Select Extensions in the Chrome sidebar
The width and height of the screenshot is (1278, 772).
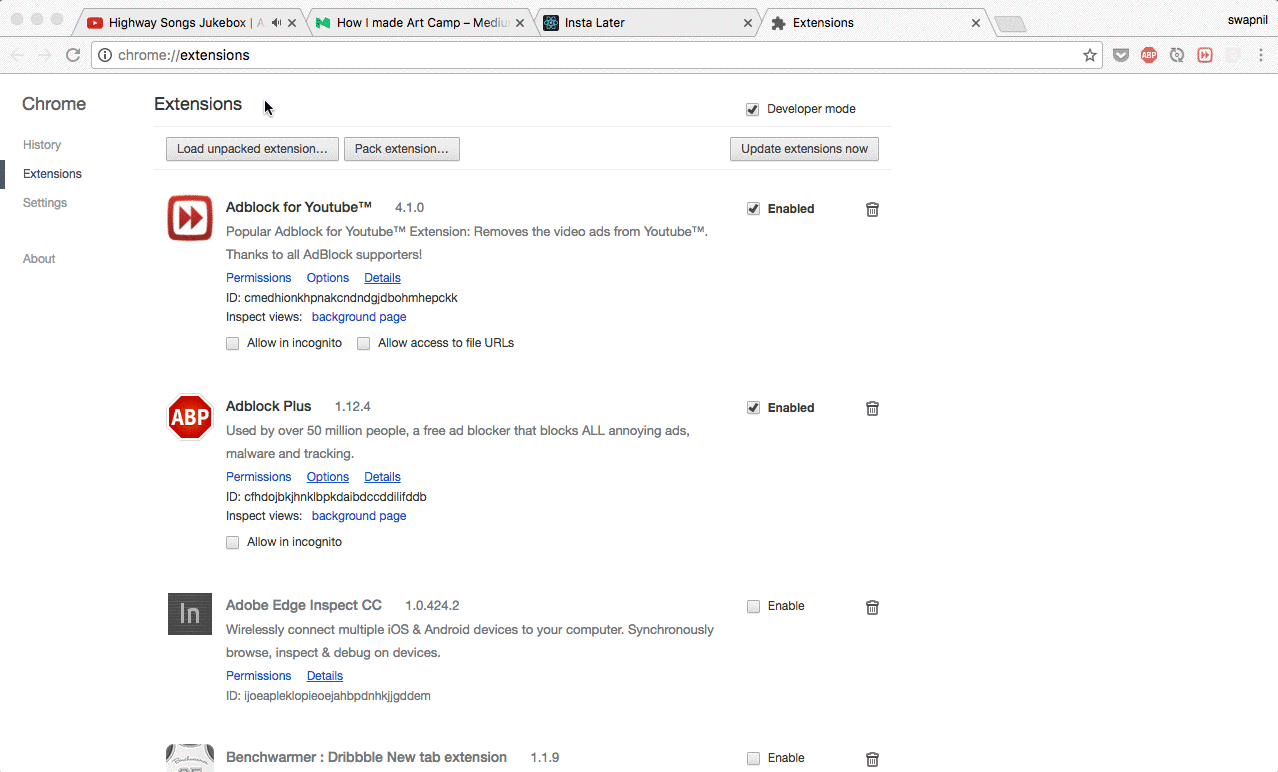52,174
